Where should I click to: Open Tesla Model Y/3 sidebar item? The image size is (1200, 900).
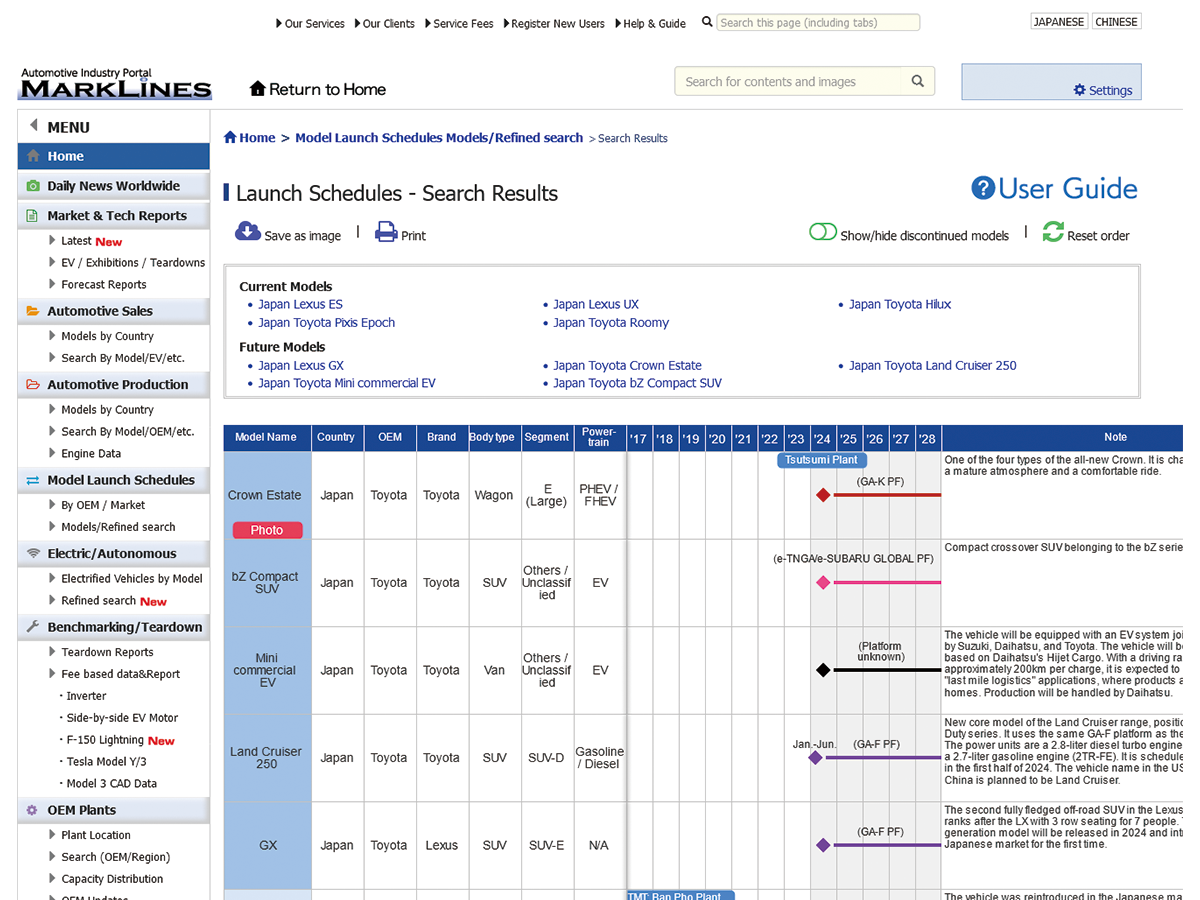click(x=108, y=762)
